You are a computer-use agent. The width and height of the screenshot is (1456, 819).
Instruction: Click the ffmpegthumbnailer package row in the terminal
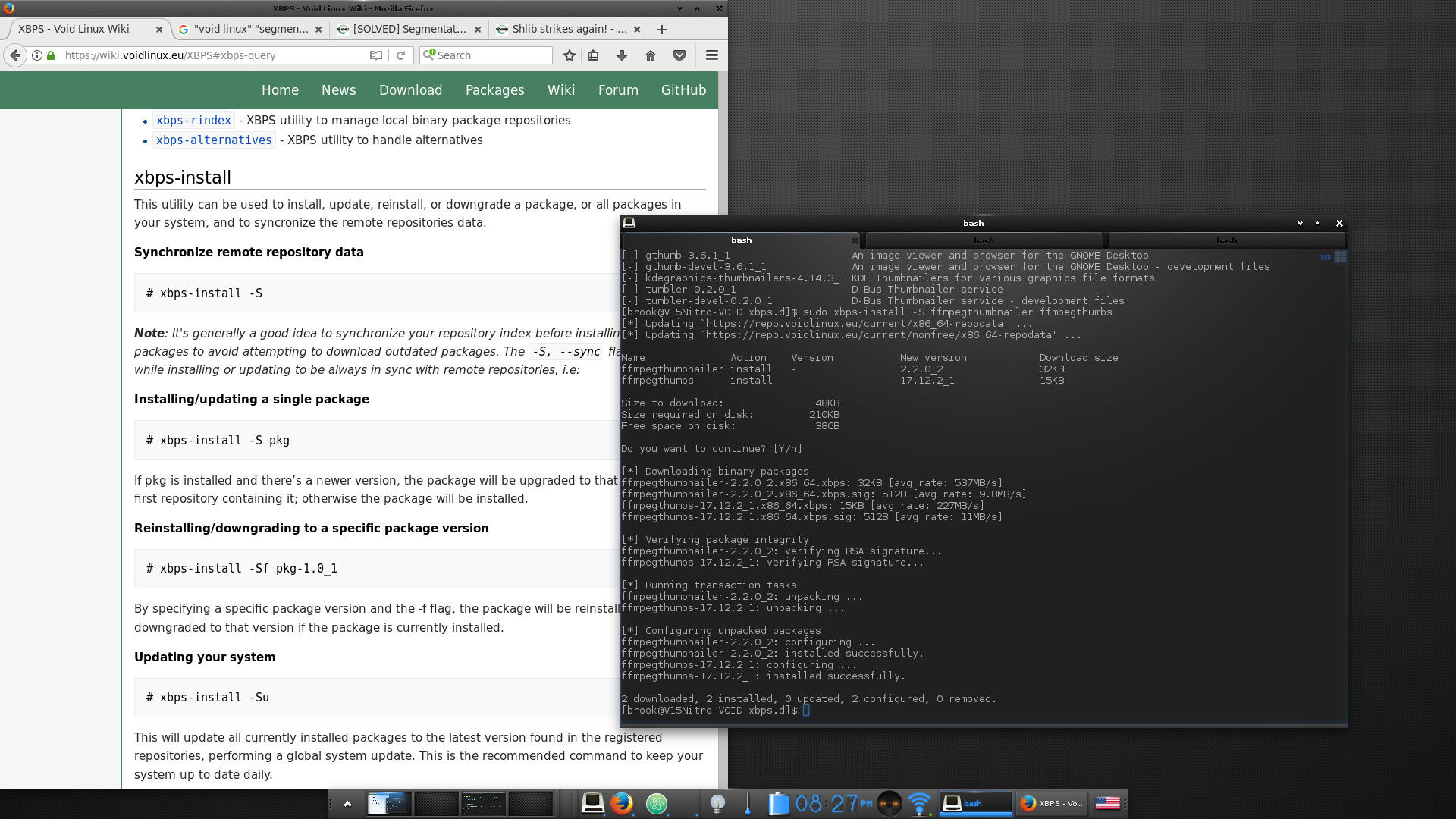(843, 369)
